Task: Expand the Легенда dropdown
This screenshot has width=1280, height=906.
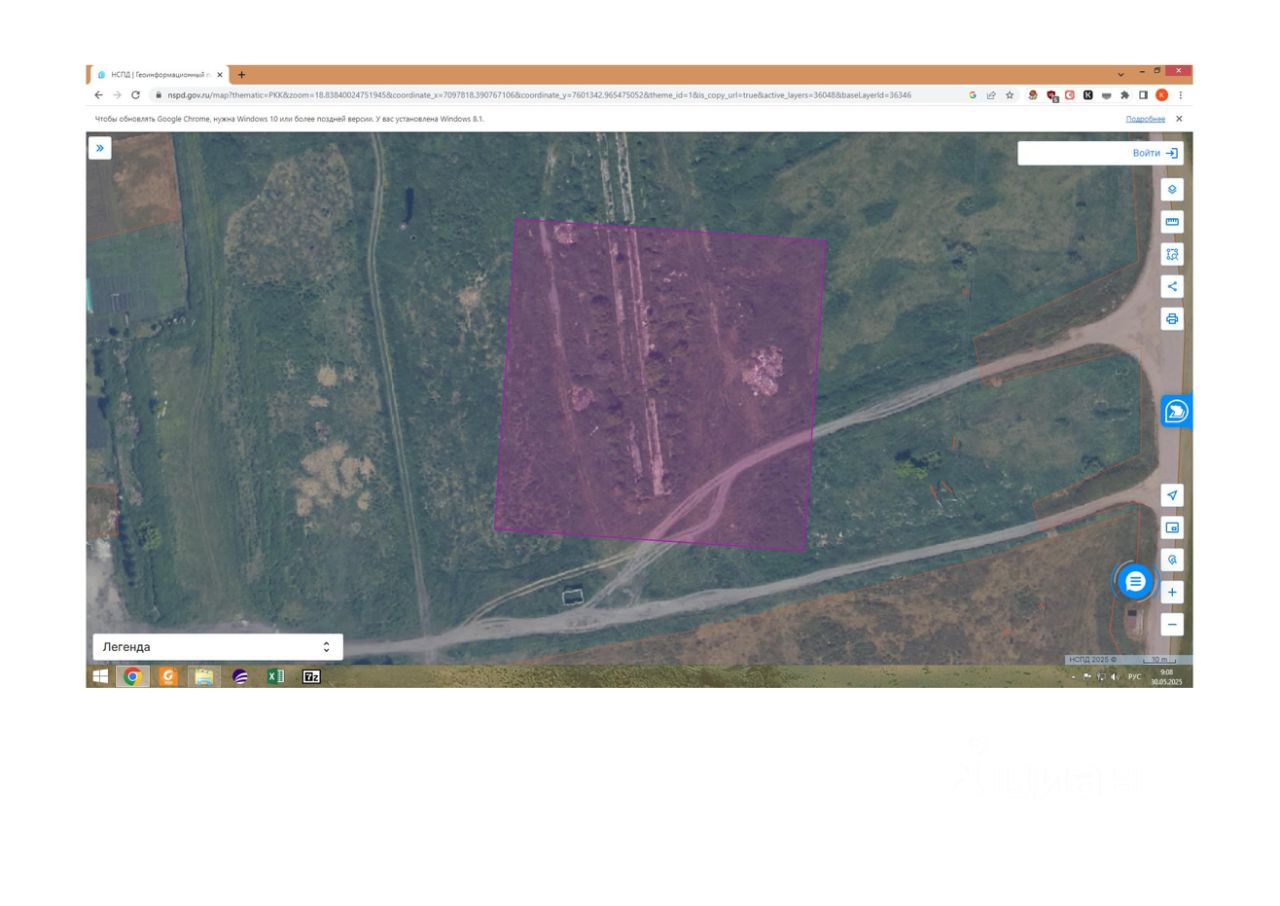Action: (x=218, y=647)
